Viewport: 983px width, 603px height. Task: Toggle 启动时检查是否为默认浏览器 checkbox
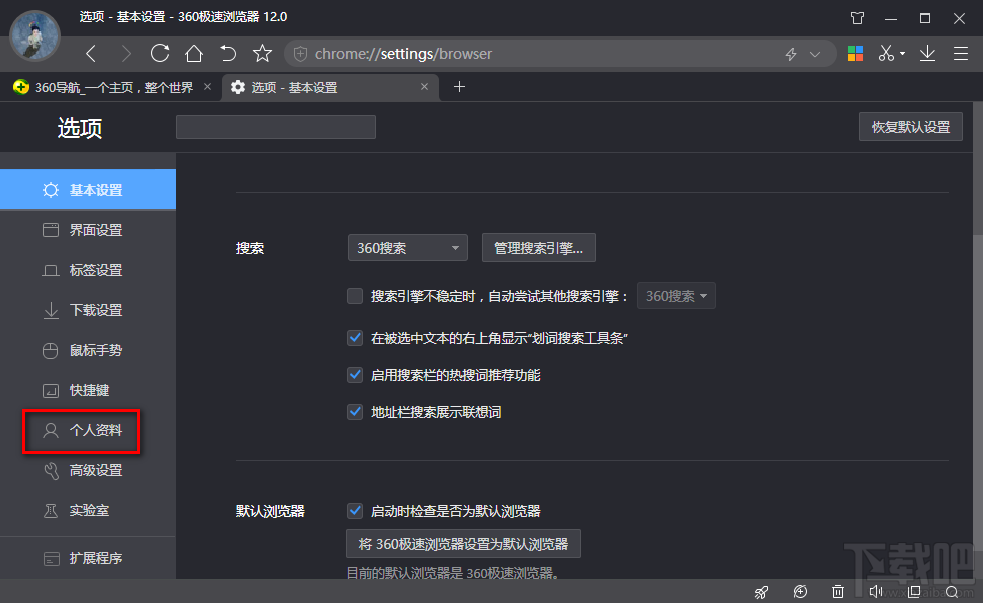click(355, 511)
